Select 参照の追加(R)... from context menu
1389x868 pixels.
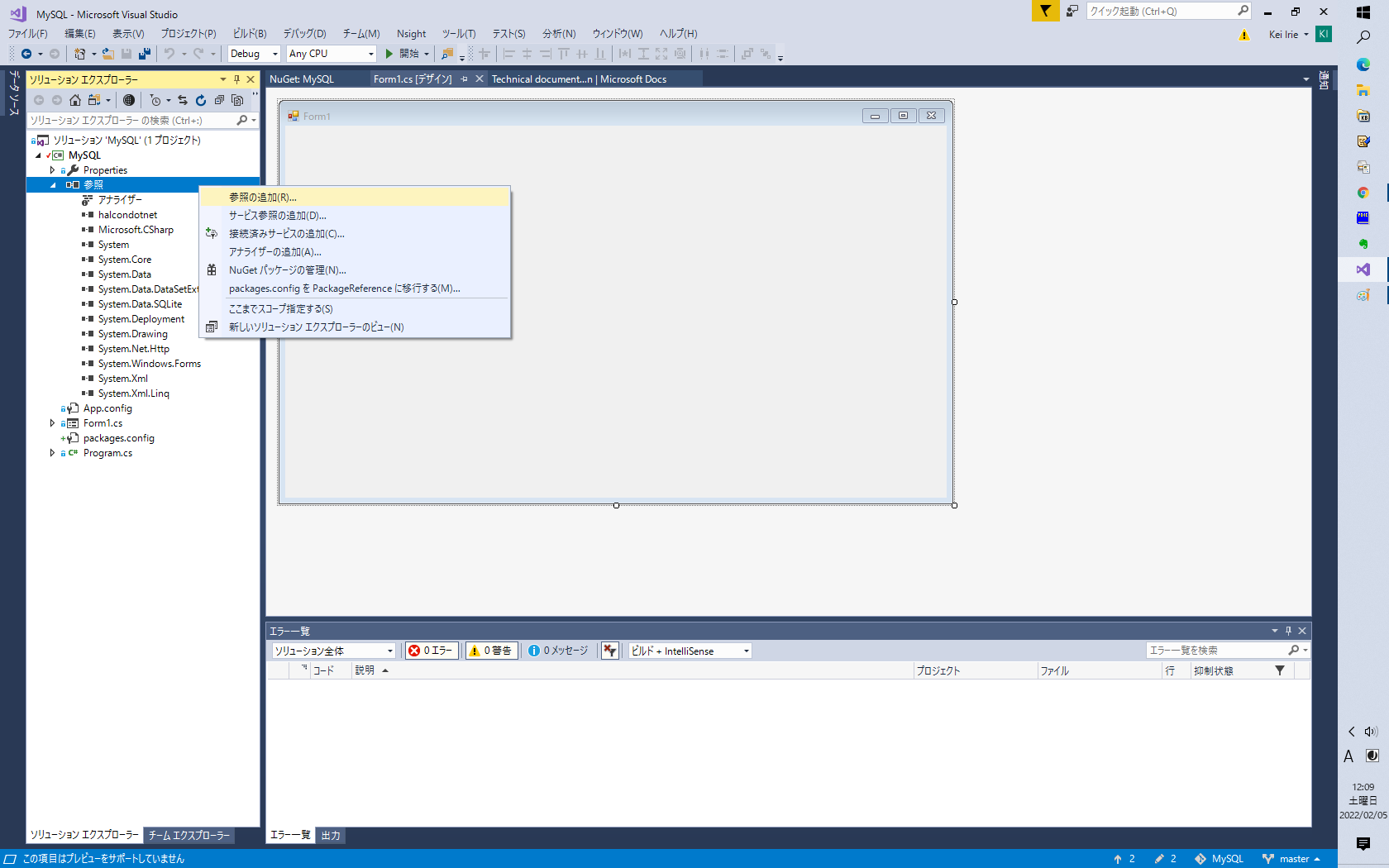click(x=356, y=198)
